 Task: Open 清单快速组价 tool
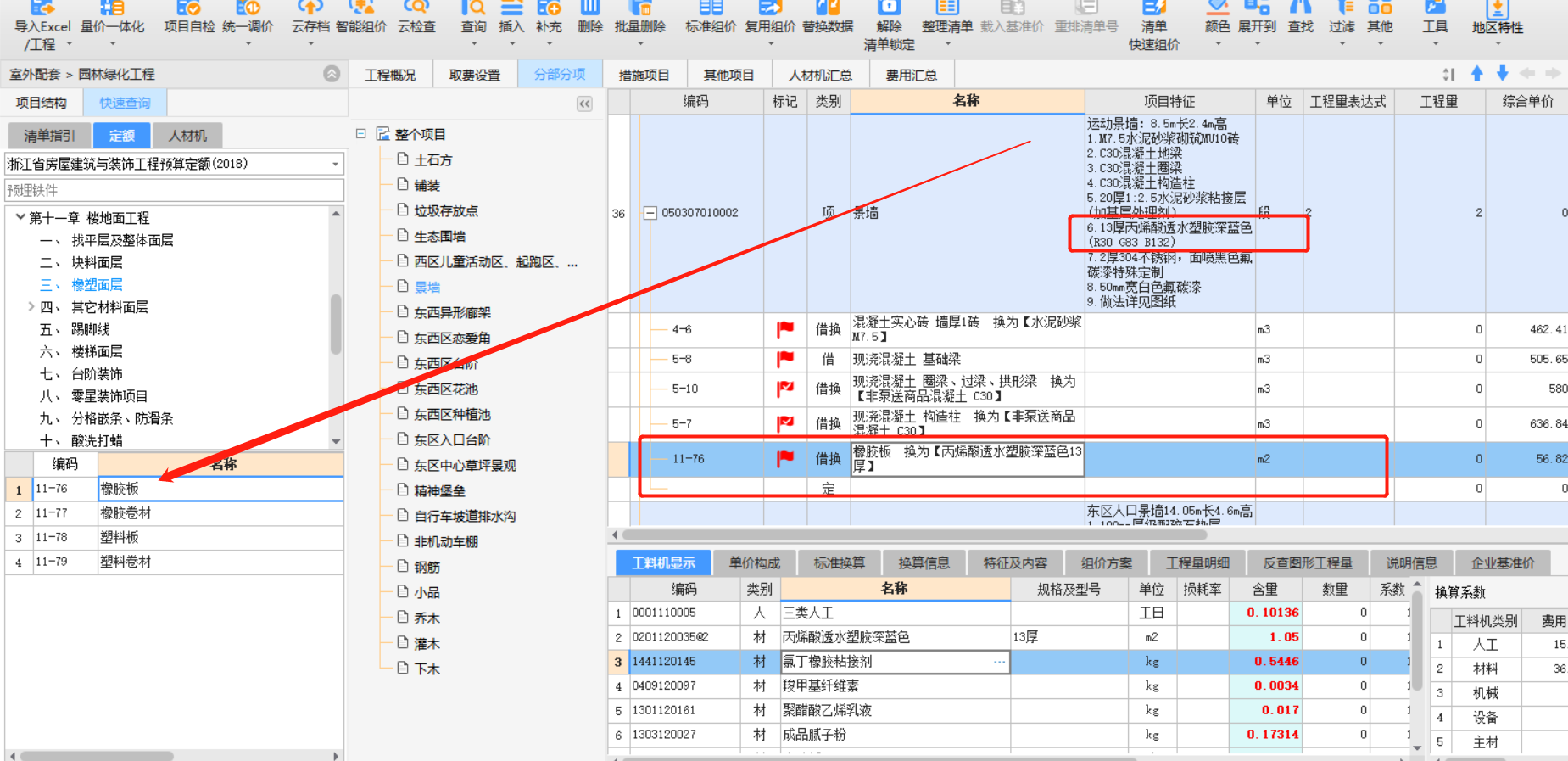tap(1154, 25)
